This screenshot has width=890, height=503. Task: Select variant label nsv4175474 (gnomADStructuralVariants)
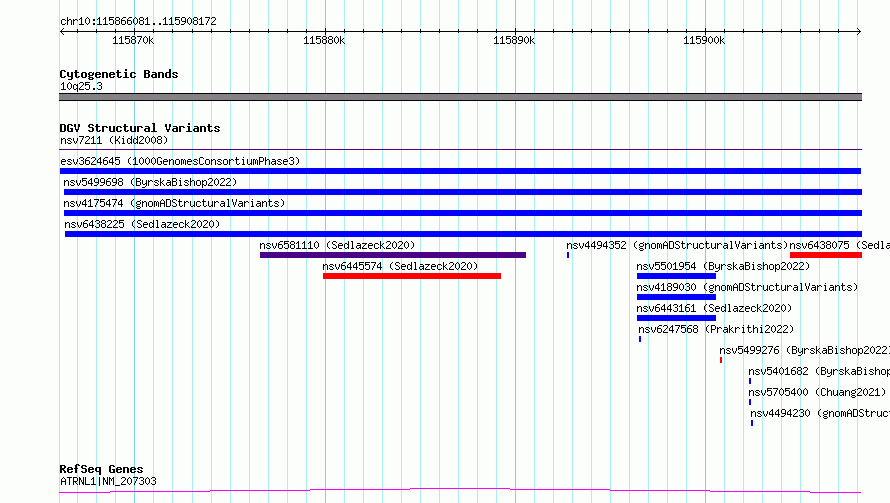coord(174,203)
